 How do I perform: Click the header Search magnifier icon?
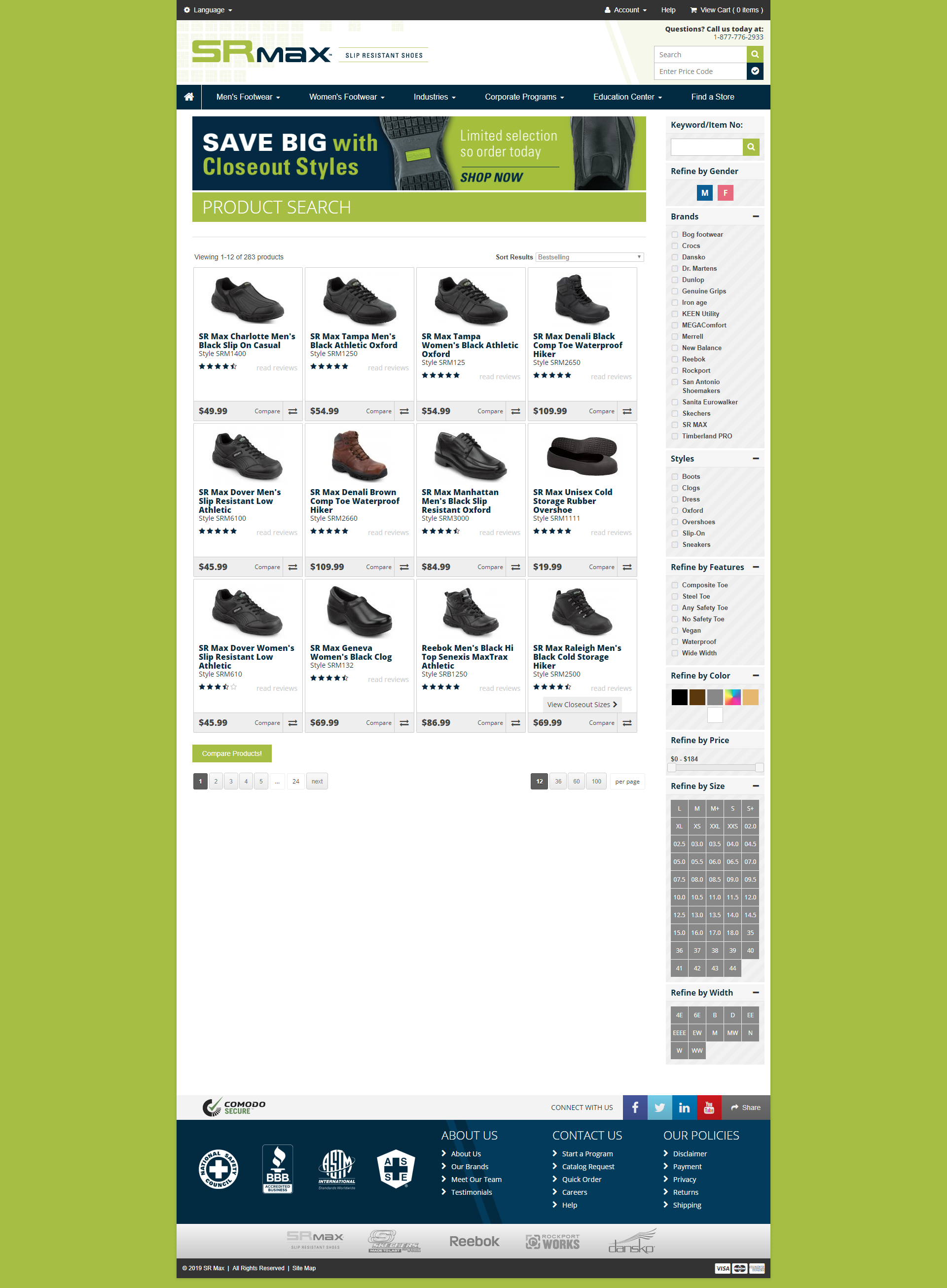click(x=755, y=54)
